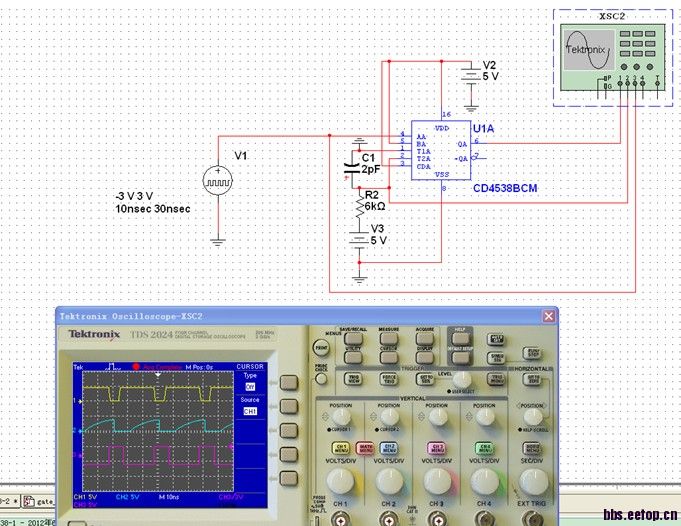Click the CH3 VOLTS/DIV knob
Viewport: 681px width, 526px height.
[x=437, y=481]
